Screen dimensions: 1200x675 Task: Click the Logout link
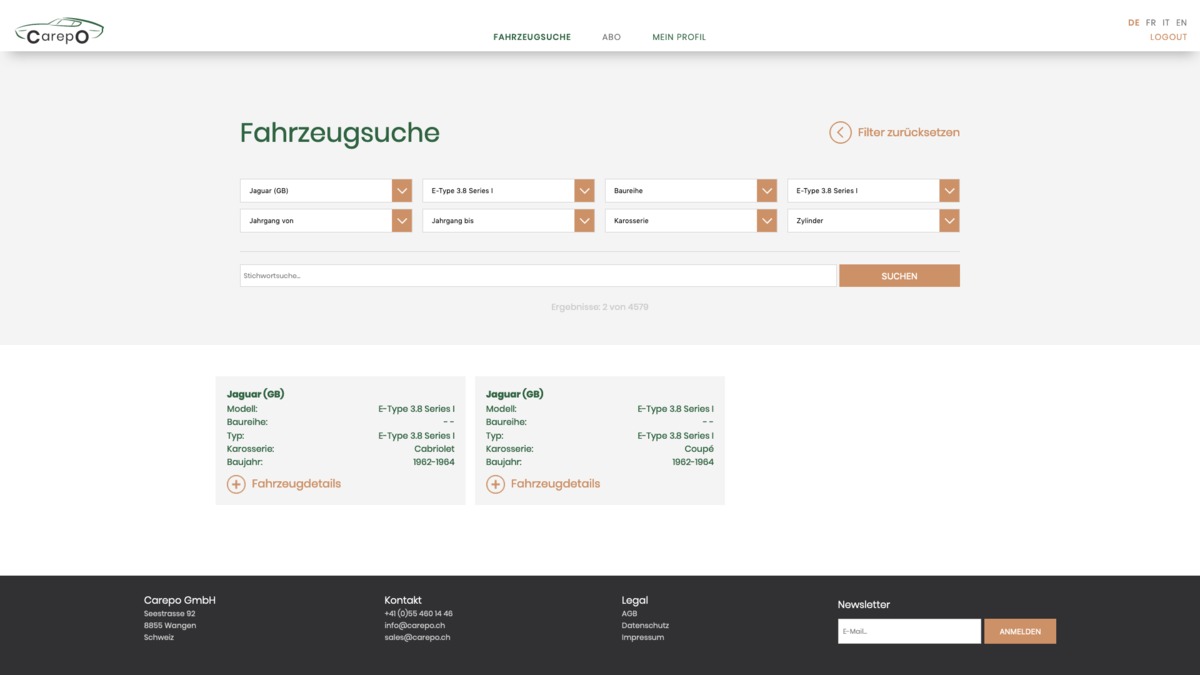coord(1168,37)
